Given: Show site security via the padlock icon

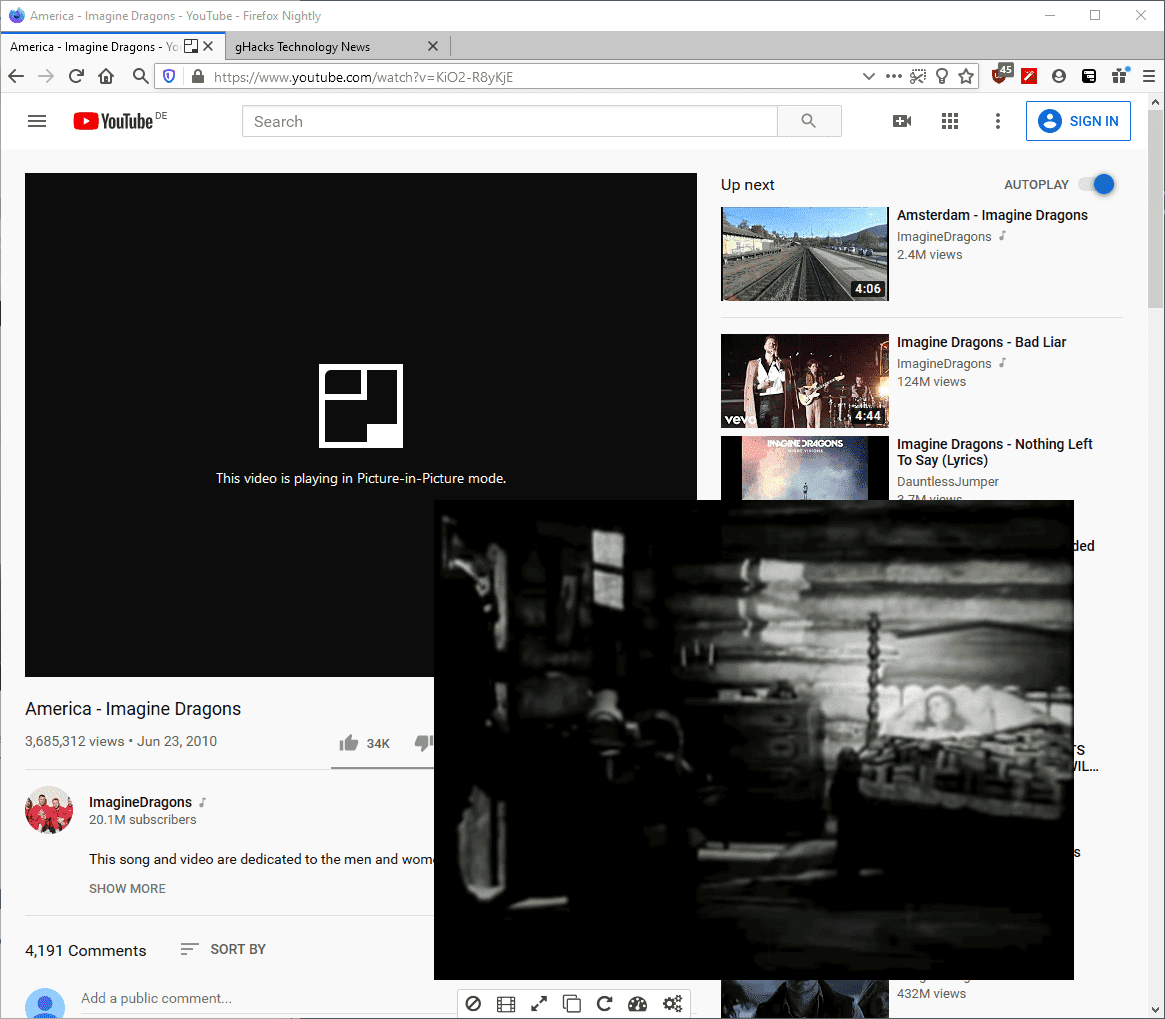Looking at the screenshot, I should tap(198, 76).
